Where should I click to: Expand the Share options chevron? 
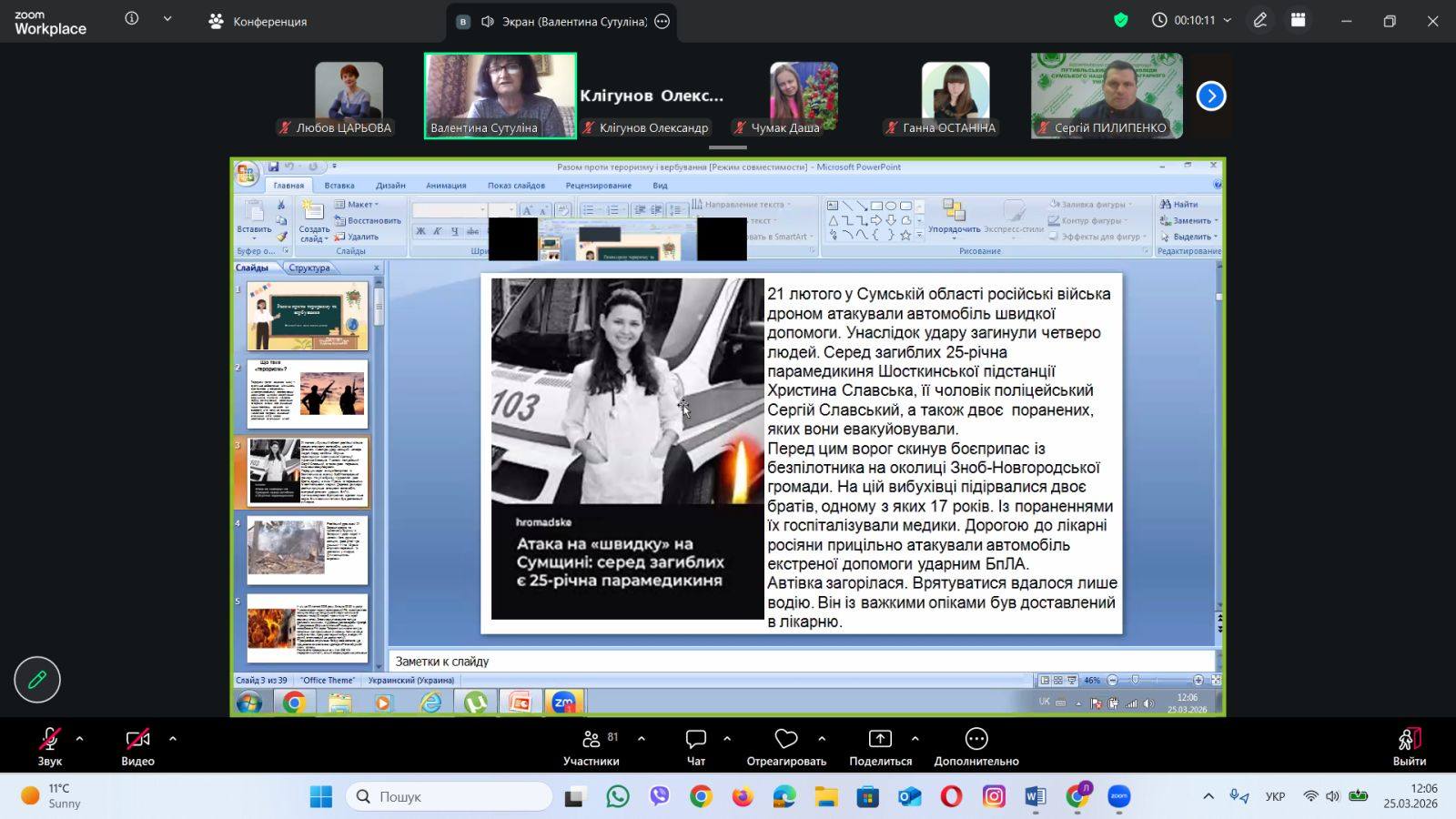click(915, 739)
